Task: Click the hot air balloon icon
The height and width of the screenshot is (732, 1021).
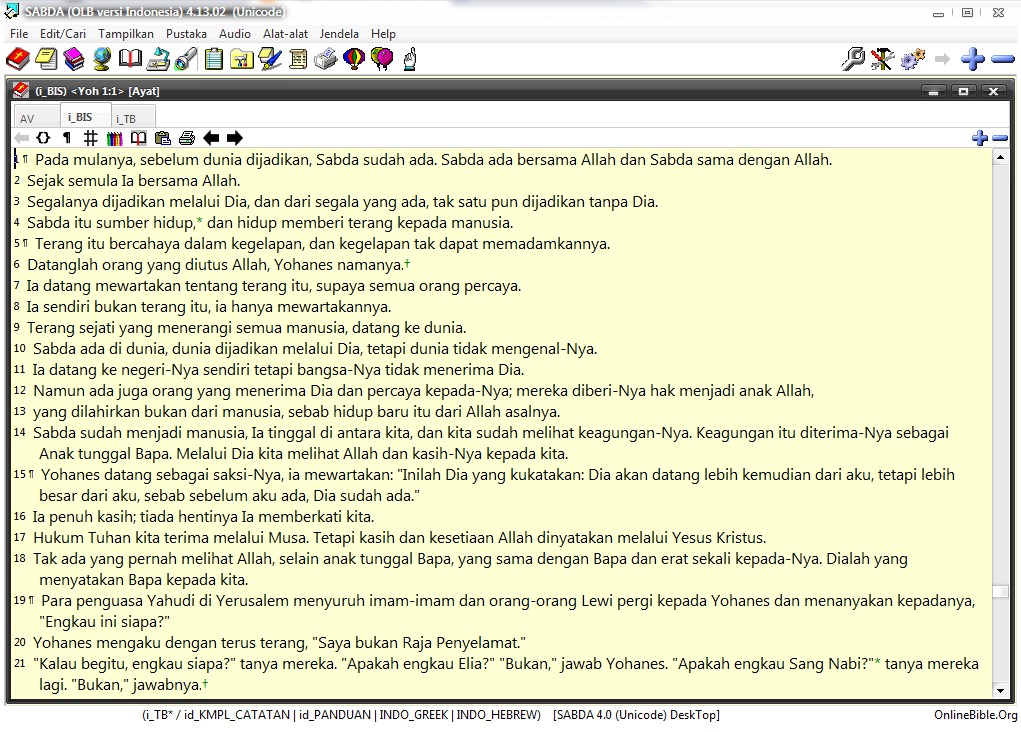Action: pos(352,59)
